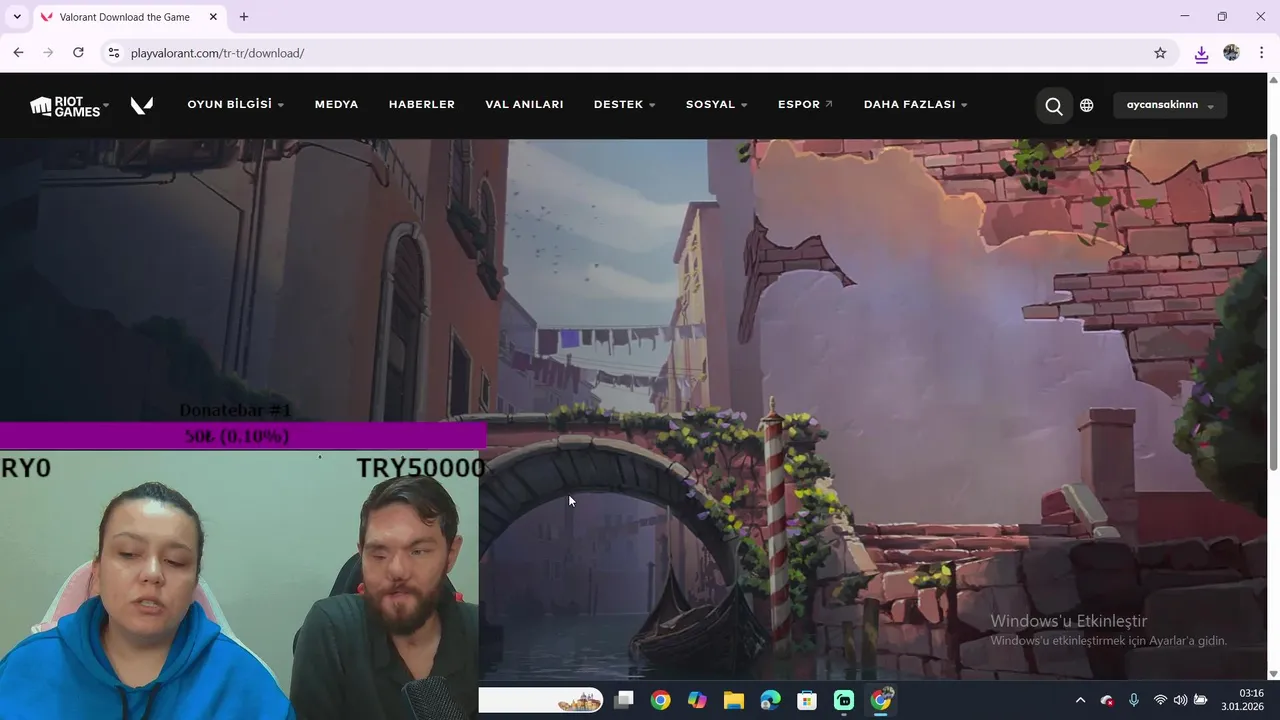
Task: Open Microsoft Edge from the taskbar
Action: [x=770, y=700]
